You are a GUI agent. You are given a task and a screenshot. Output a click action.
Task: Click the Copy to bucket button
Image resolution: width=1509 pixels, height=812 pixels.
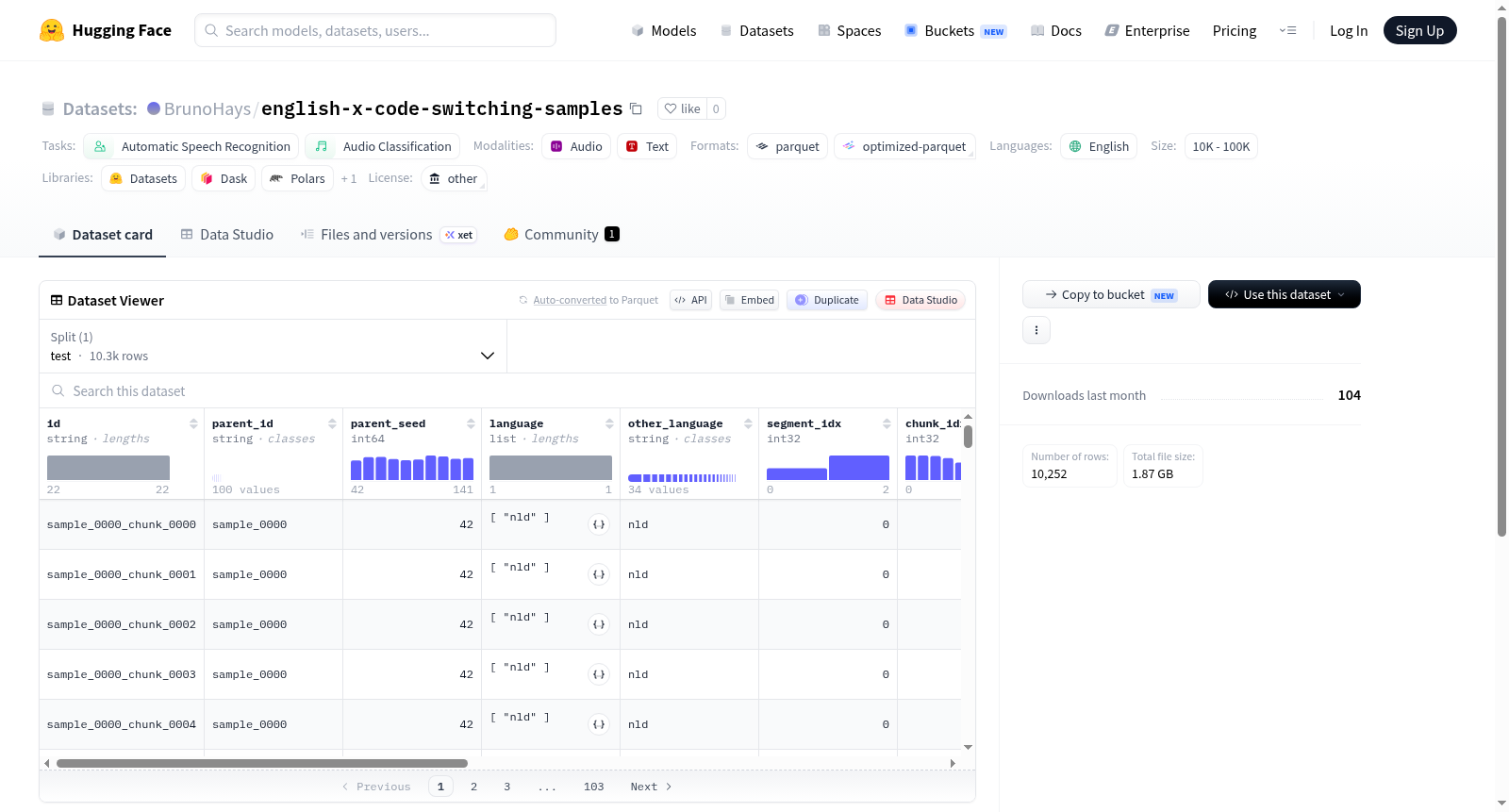1111,294
